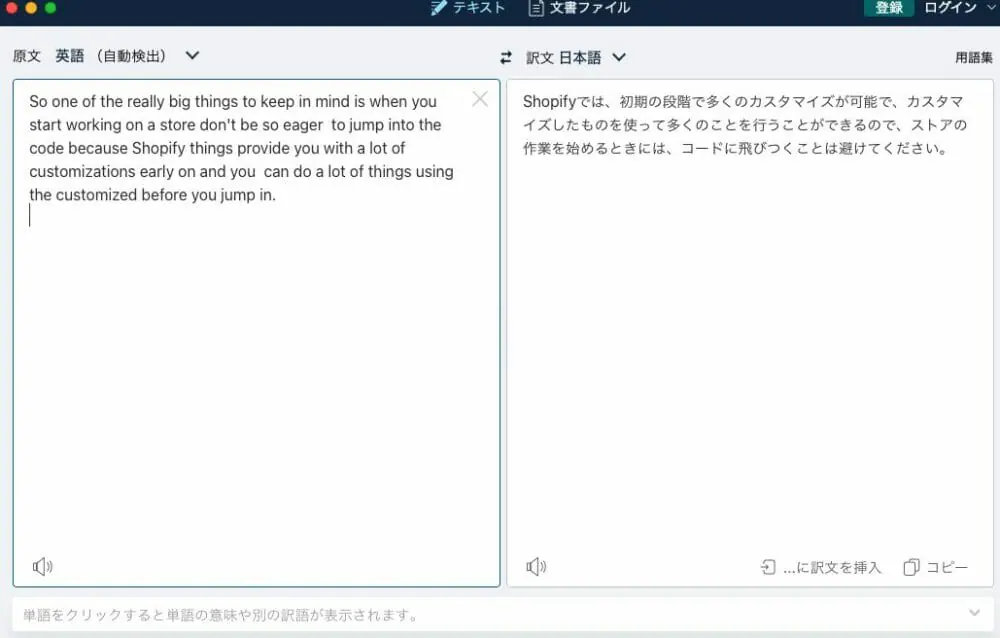Switch to the テキスト tab

[468, 8]
